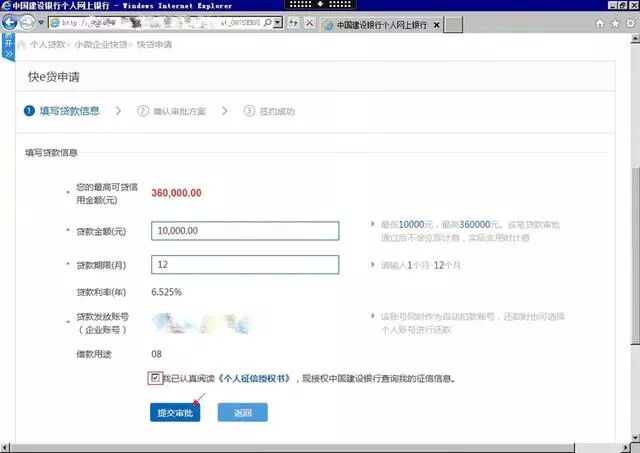Go back with the browser Back arrow
The image size is (640, 453).
(x=9, y=22)
